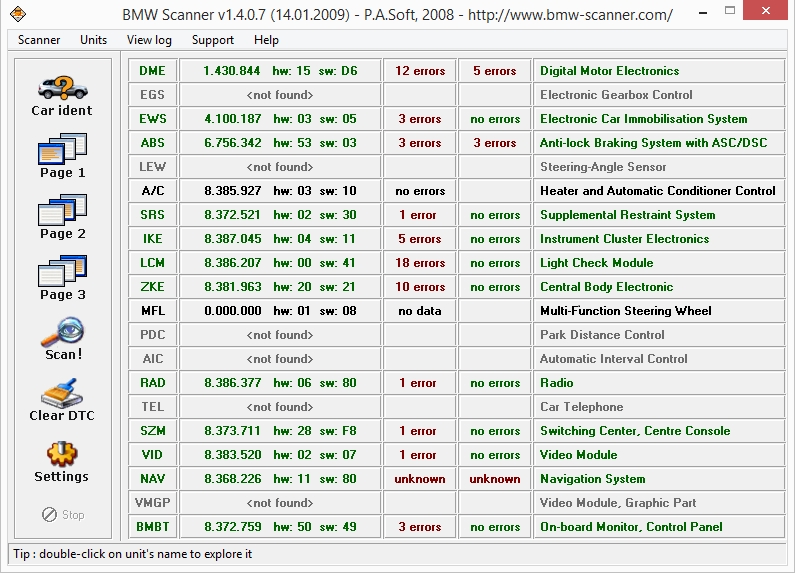Click 'Digital Motor Electronics' description
This screenshot has height=573, width=795.
coord(609,70)
